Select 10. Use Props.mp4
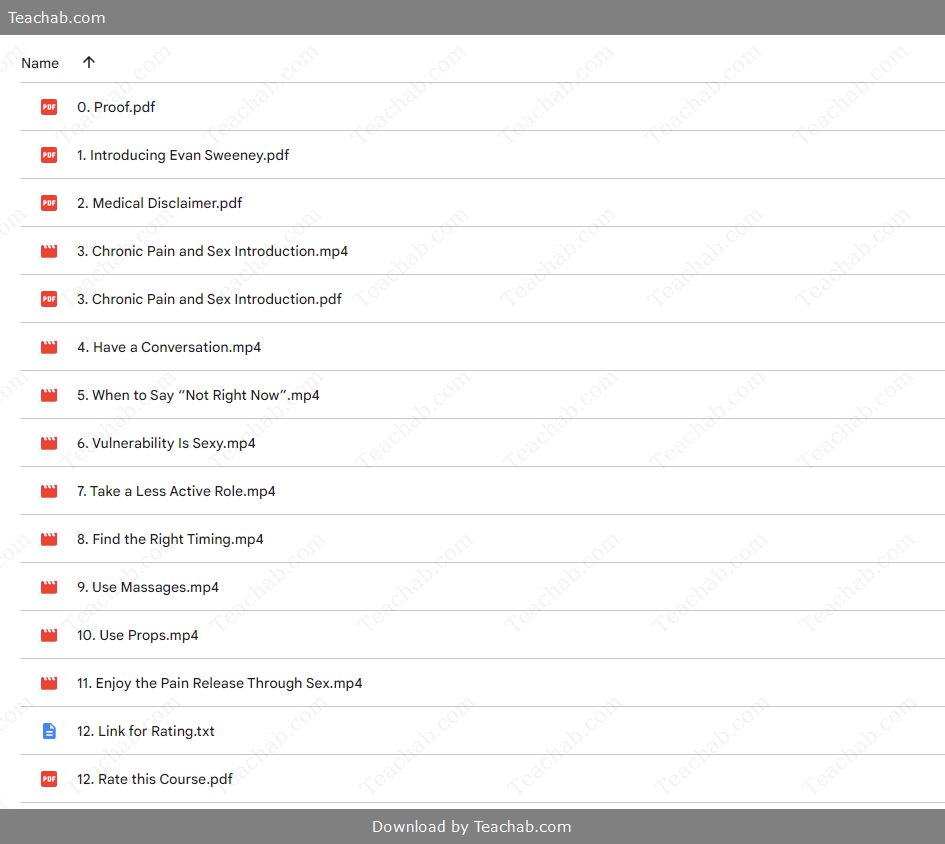The width and height of the screenshot is (945, 844). [137, 635]
